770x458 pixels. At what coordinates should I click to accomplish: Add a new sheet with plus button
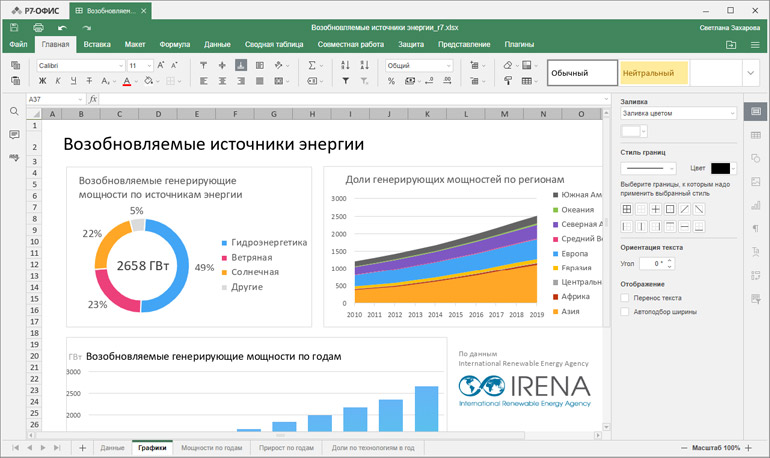(82, 448)
